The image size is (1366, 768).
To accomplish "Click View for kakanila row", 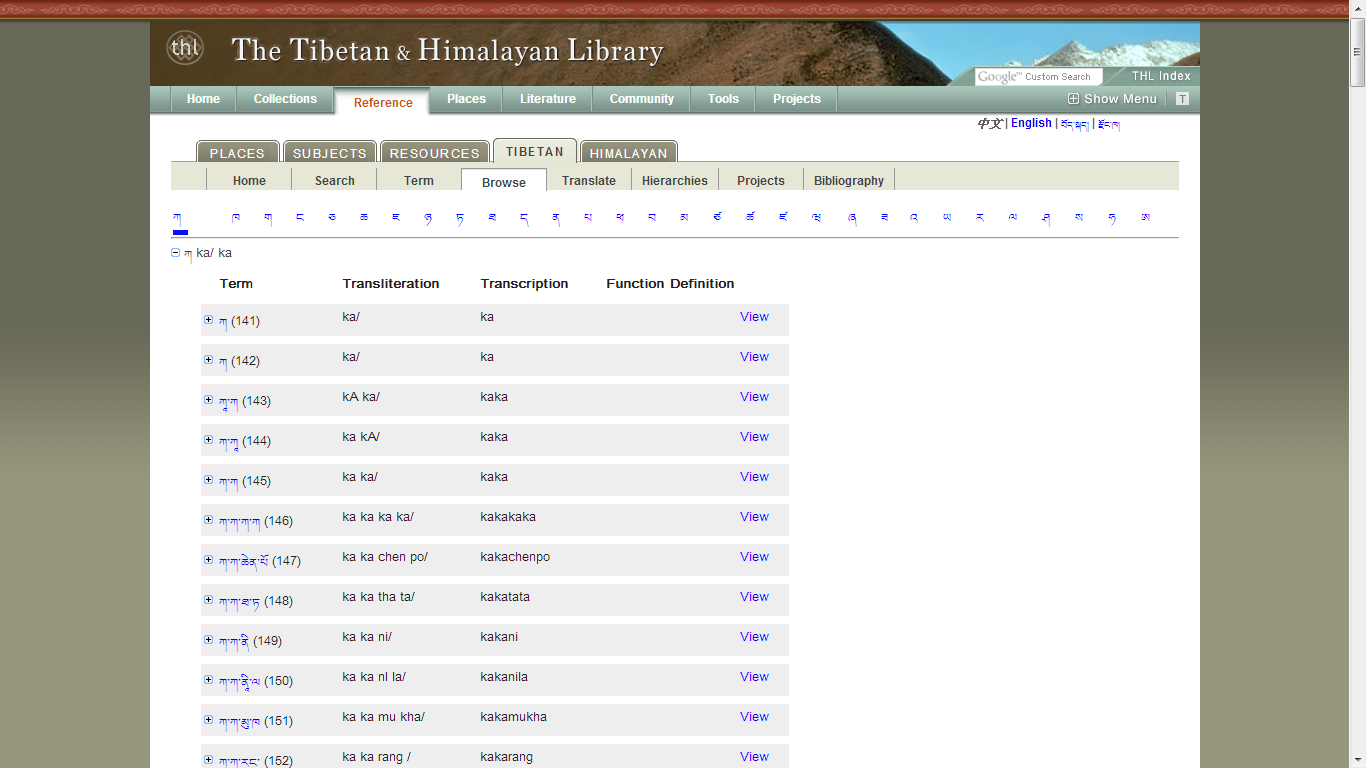I will click(754, 677).
